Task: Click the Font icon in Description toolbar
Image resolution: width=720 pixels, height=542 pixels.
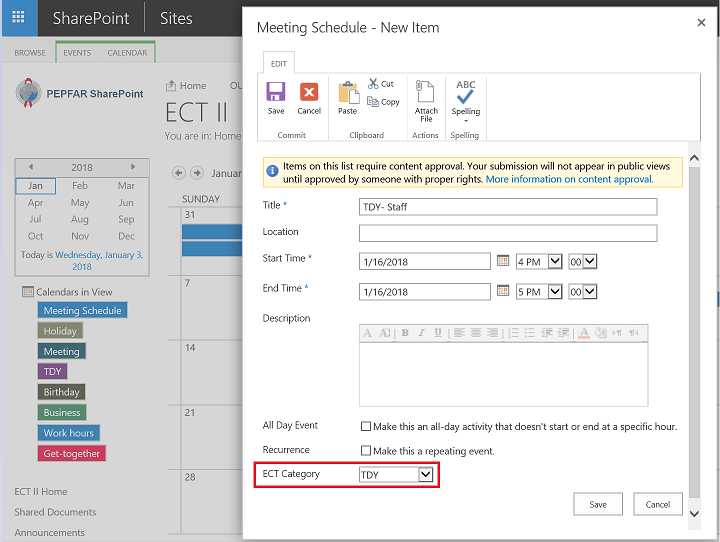Action: coord(367,333)
